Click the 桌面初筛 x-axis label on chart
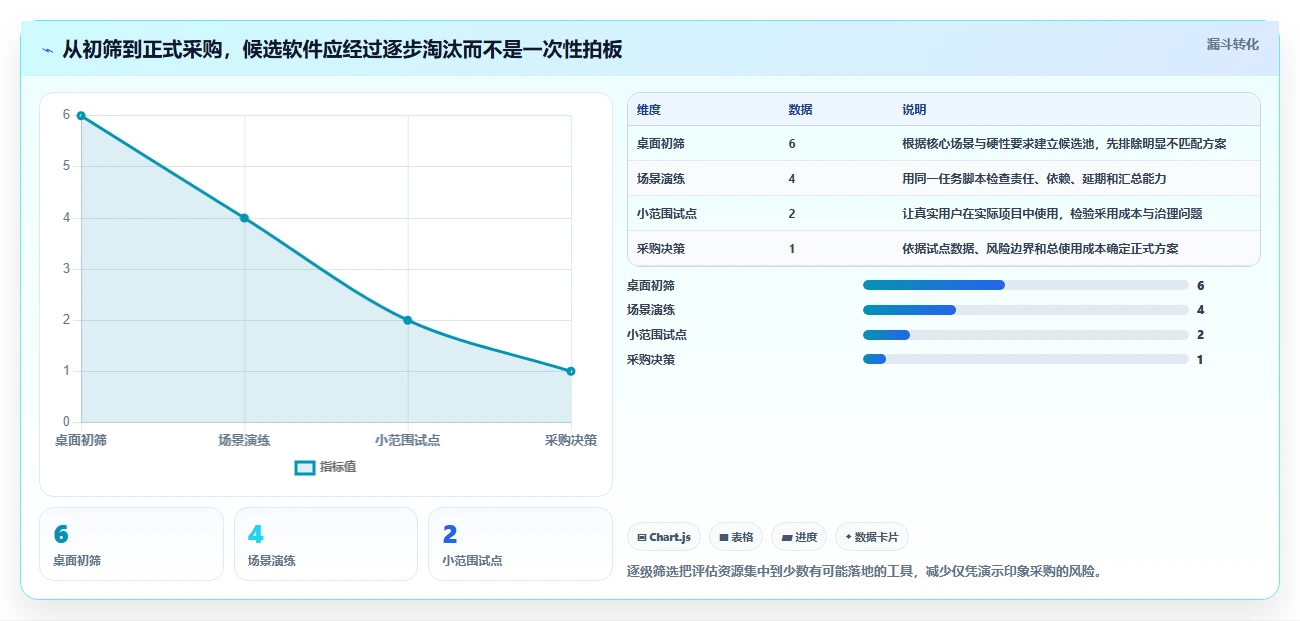1300x621 pixels. pos(81,440)
